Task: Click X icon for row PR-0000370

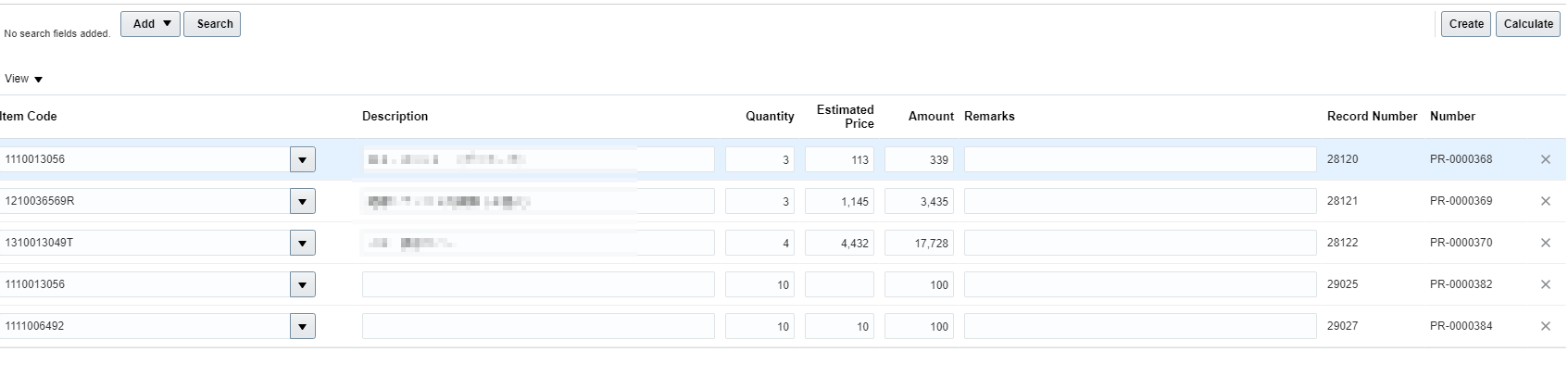Action: click(1545, 243)
